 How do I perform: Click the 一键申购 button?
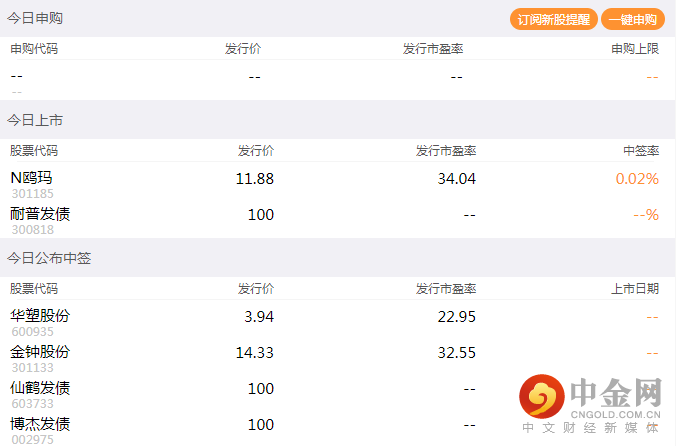pyautogui.click(x=632, y=19)
